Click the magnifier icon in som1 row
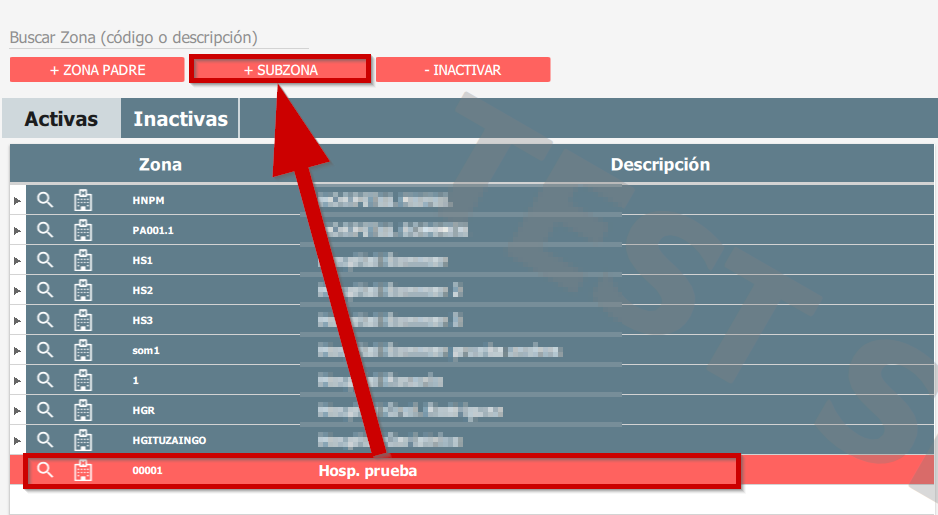 click(44, 350)
